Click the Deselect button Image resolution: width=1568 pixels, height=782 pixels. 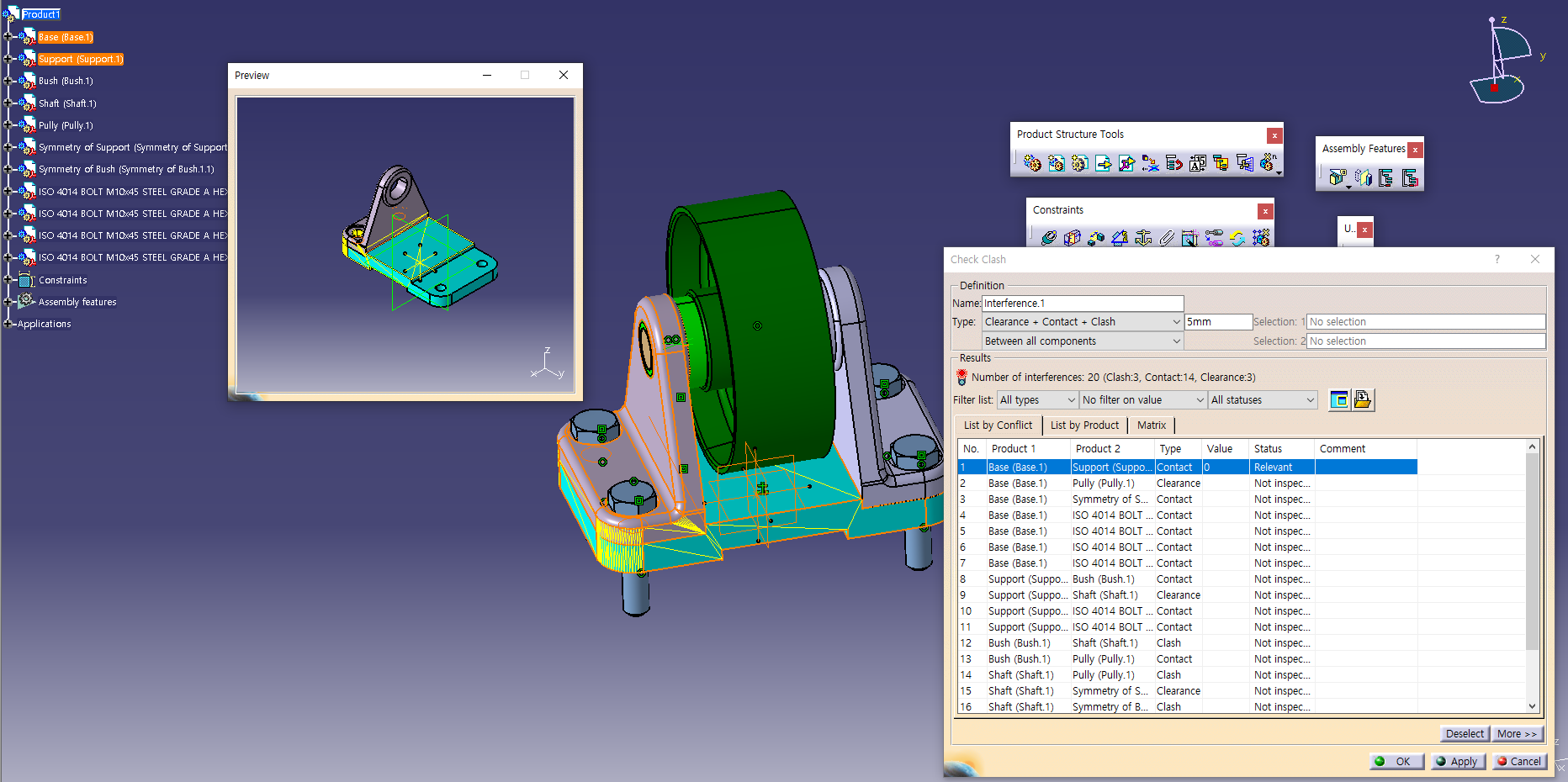[1465, 734]
